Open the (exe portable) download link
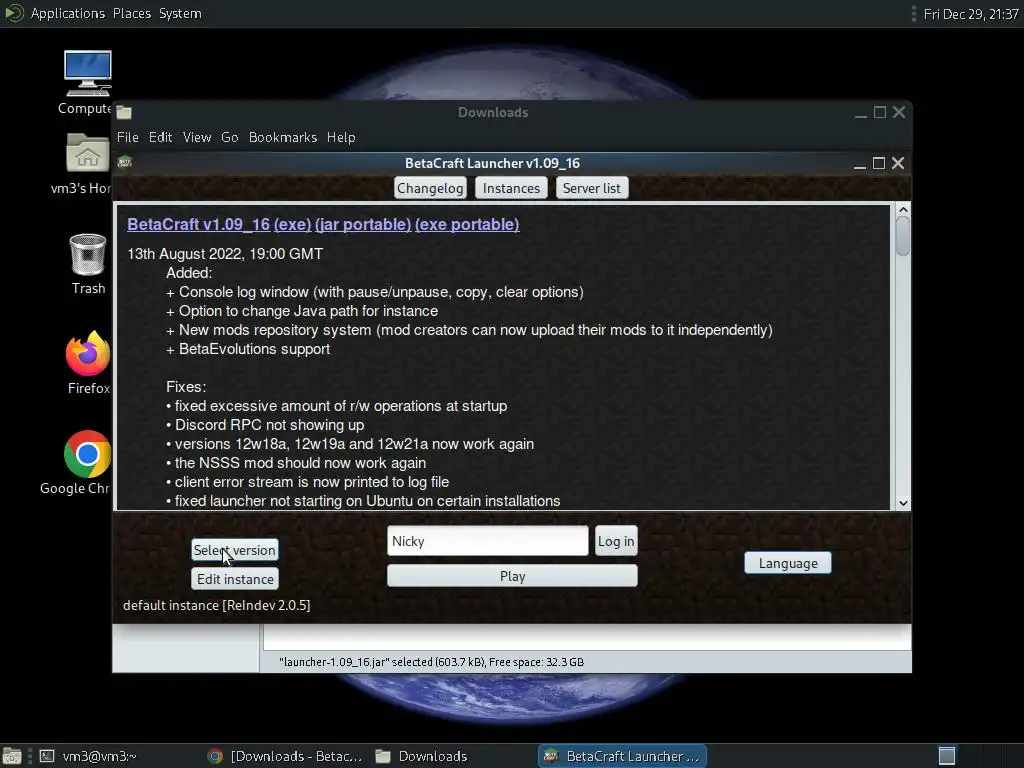Screen dimensions: 1024x768 pyautogui.click(x=467, y=225)
